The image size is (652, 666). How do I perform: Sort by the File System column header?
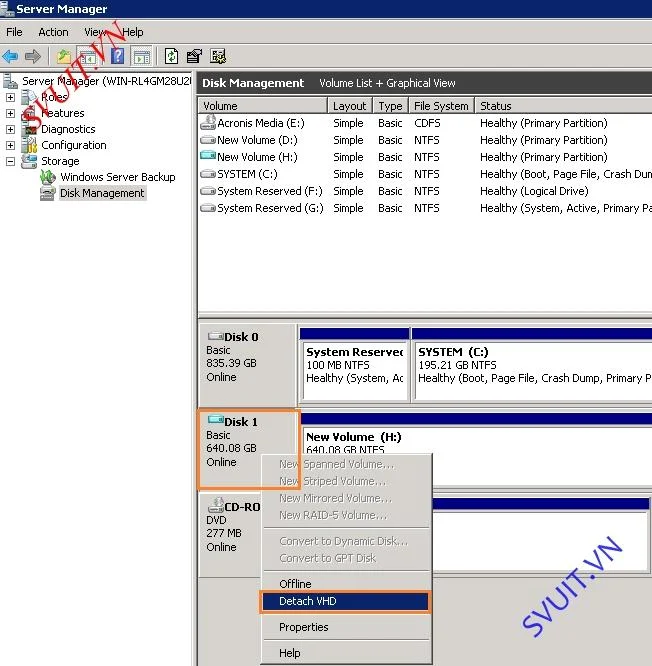441,106
